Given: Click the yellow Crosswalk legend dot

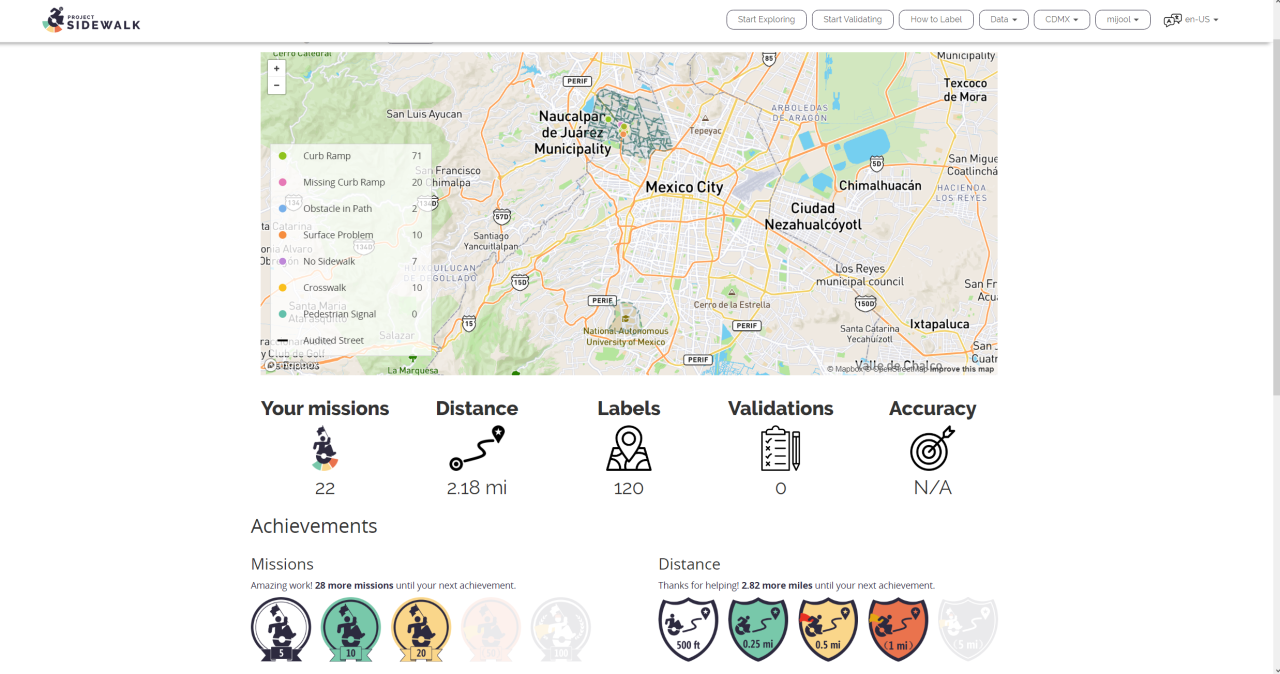Looking at the screenshot, I should click(283, 287).
